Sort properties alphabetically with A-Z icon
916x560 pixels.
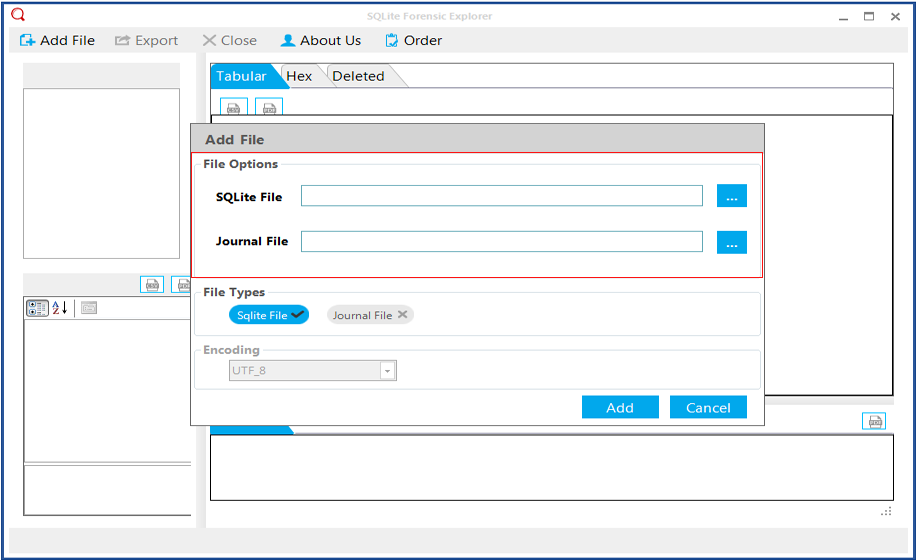[59, 308]
